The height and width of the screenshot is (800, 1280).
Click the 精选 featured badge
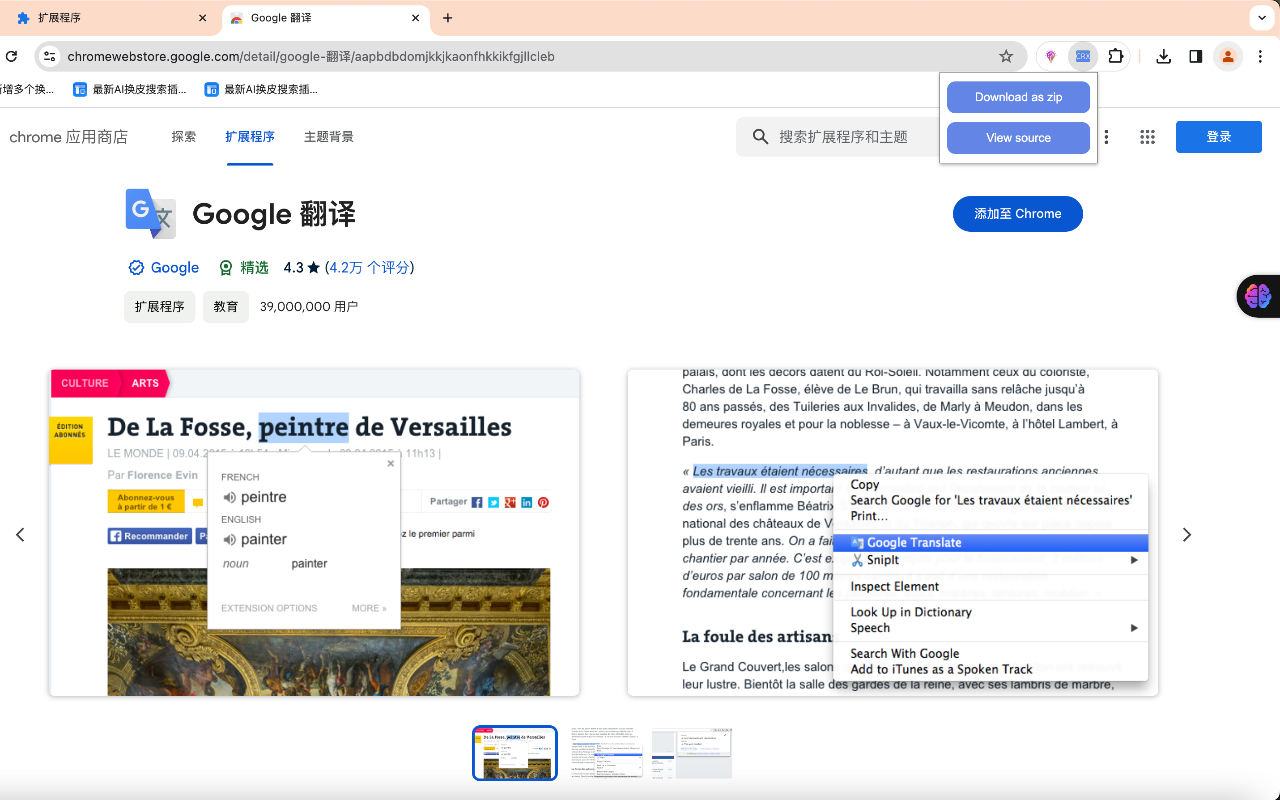pyautogui.click(x=243, y=268)
